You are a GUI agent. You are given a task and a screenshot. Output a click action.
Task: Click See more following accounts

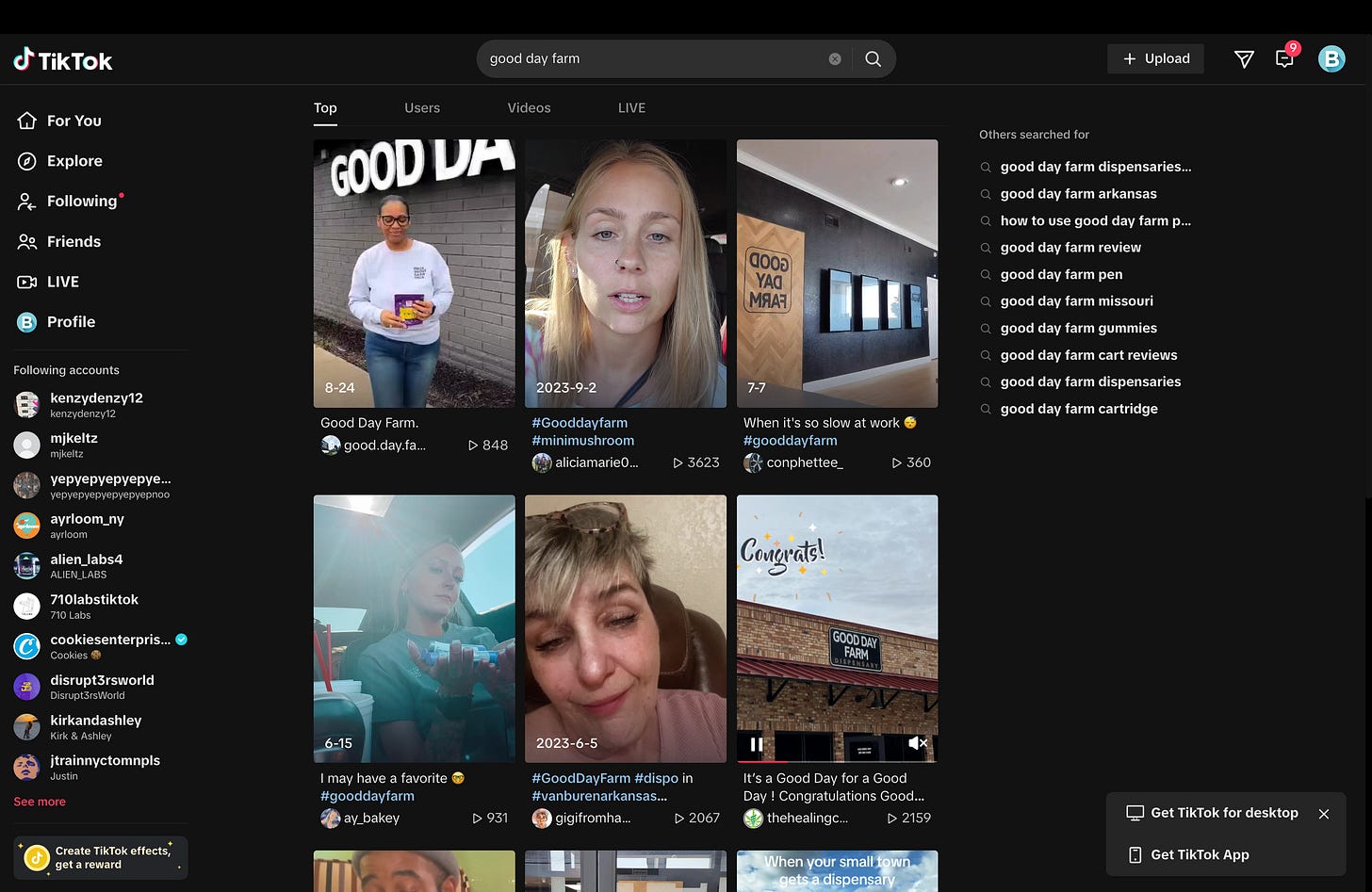[40, 802]
